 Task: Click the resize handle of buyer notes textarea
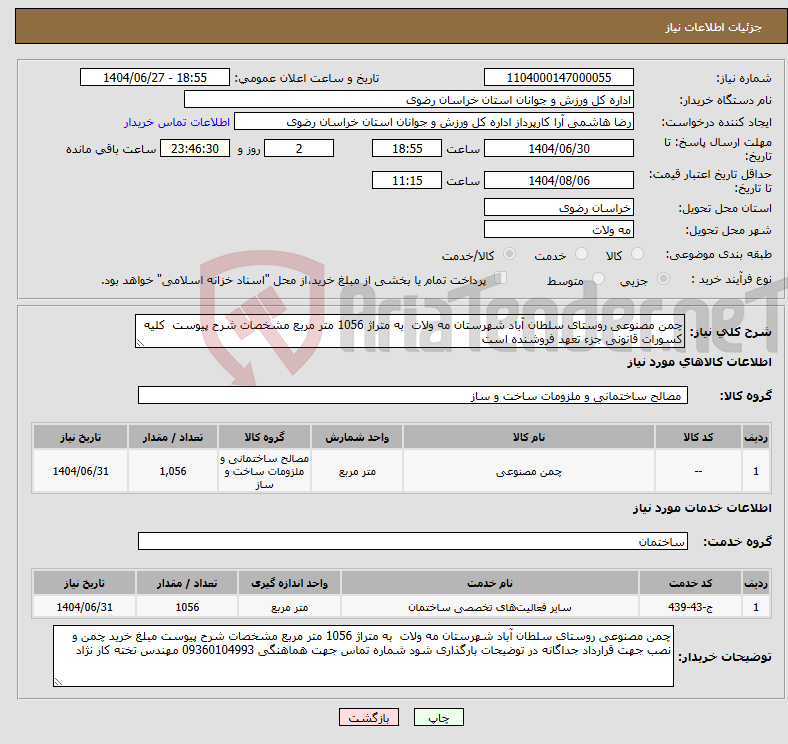(58, 682)
